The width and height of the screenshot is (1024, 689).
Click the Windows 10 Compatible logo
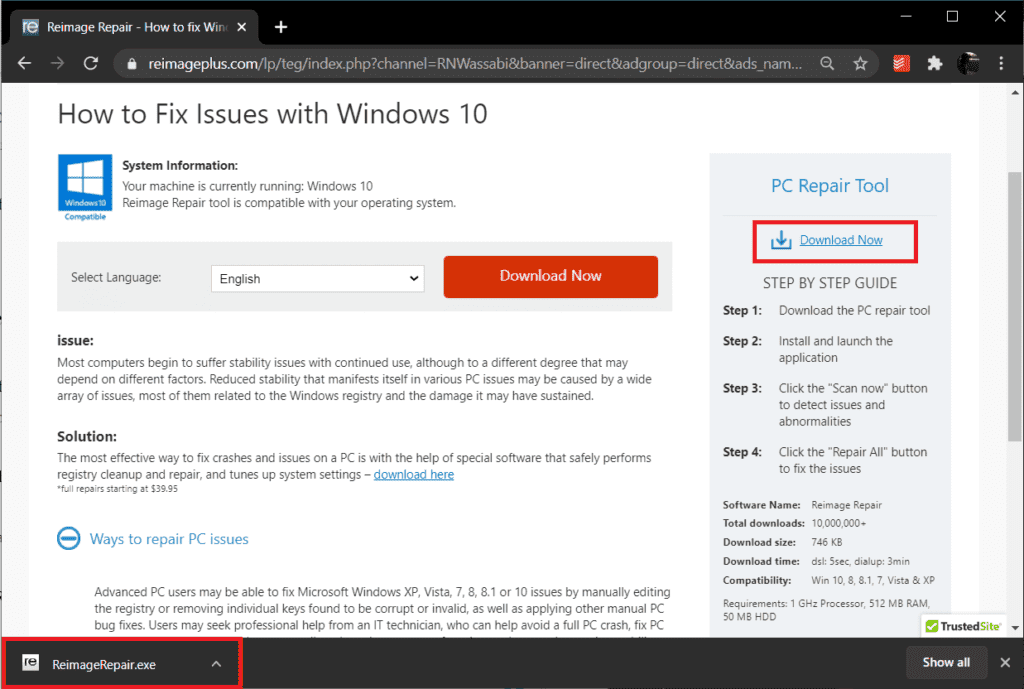point(85,187)
